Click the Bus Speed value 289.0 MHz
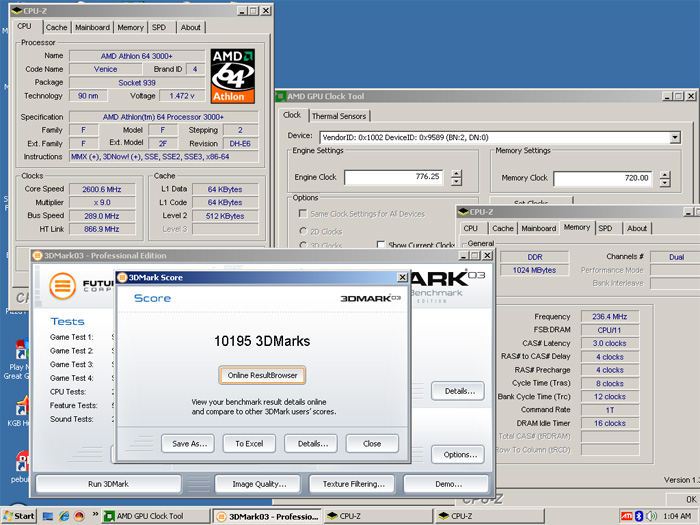 coord(102,216)
